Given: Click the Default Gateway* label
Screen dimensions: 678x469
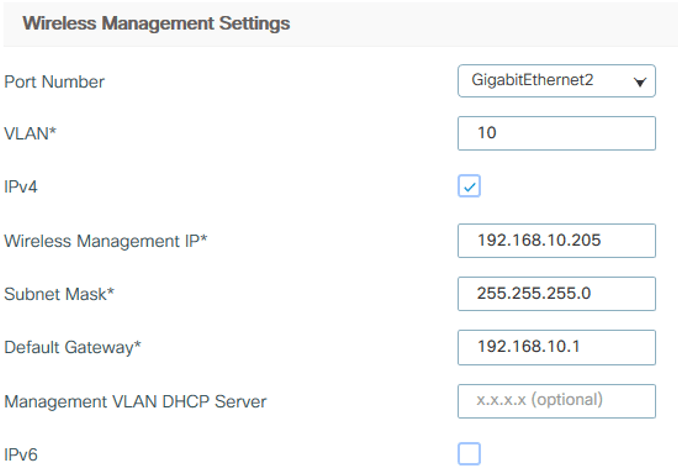Looking at the screenshot, I should (x=72, y=348).
